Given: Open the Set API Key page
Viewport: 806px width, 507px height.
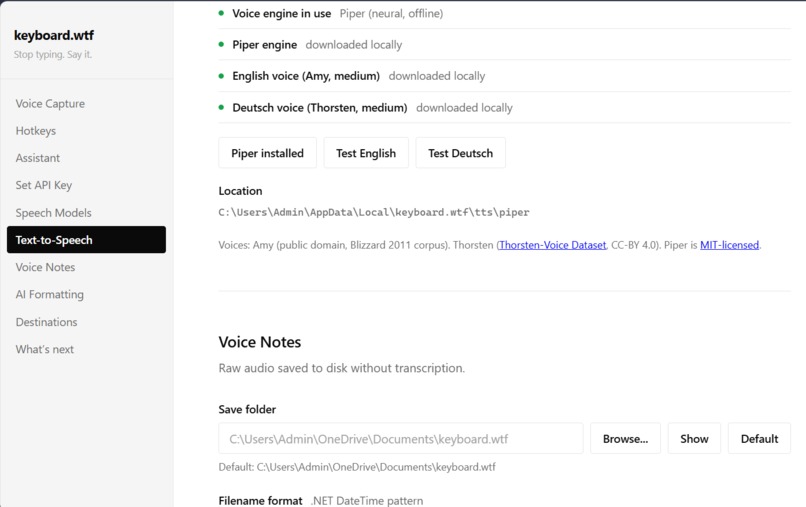Looking at the screenshot, I should [44, 185].
